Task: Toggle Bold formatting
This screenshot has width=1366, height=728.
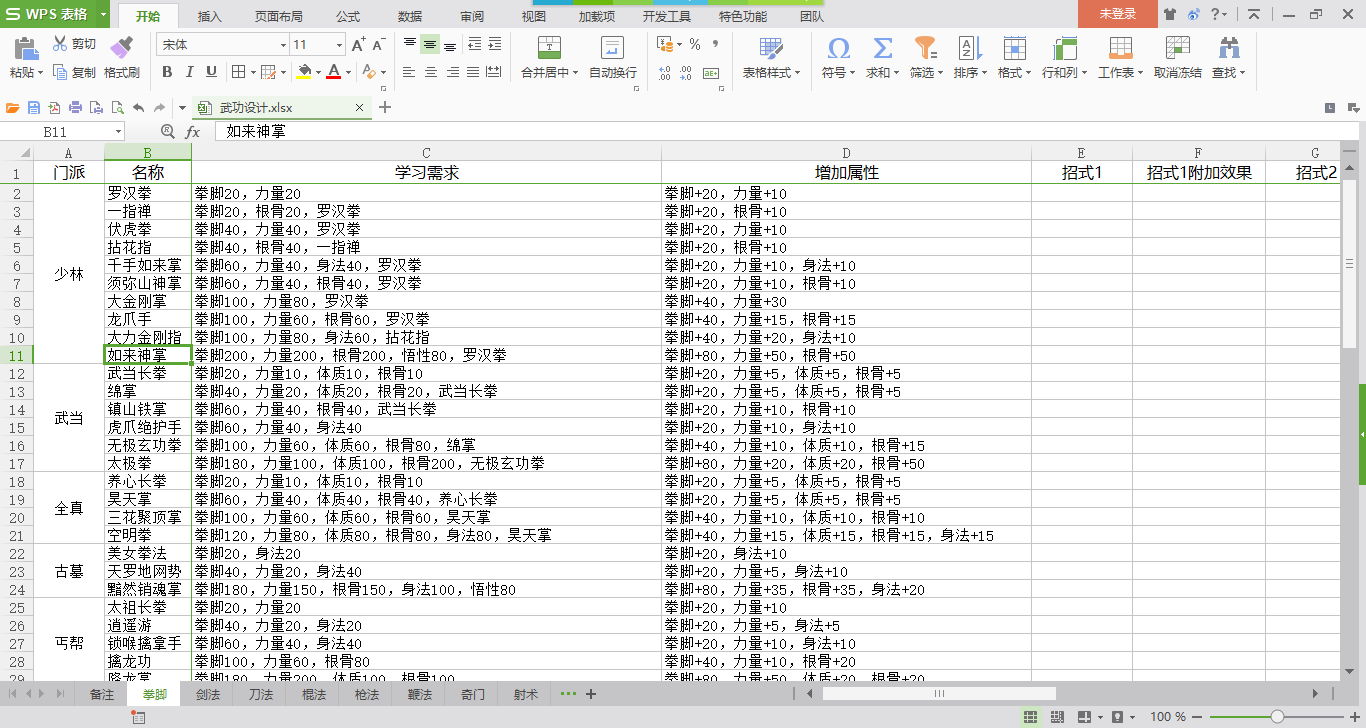Action: coord(167,72)
